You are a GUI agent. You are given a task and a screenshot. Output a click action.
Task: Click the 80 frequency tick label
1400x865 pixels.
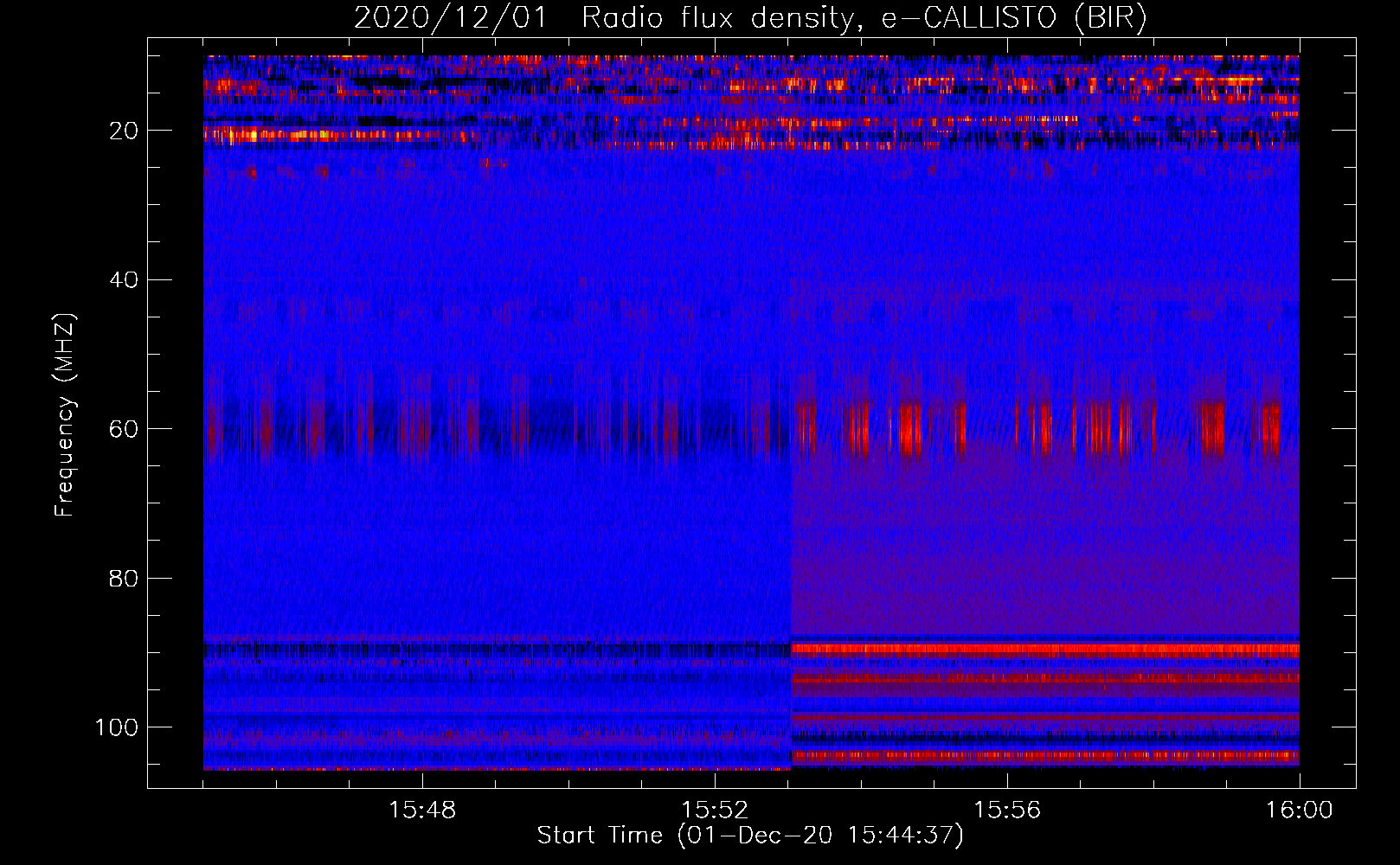[x=124, y=578]
